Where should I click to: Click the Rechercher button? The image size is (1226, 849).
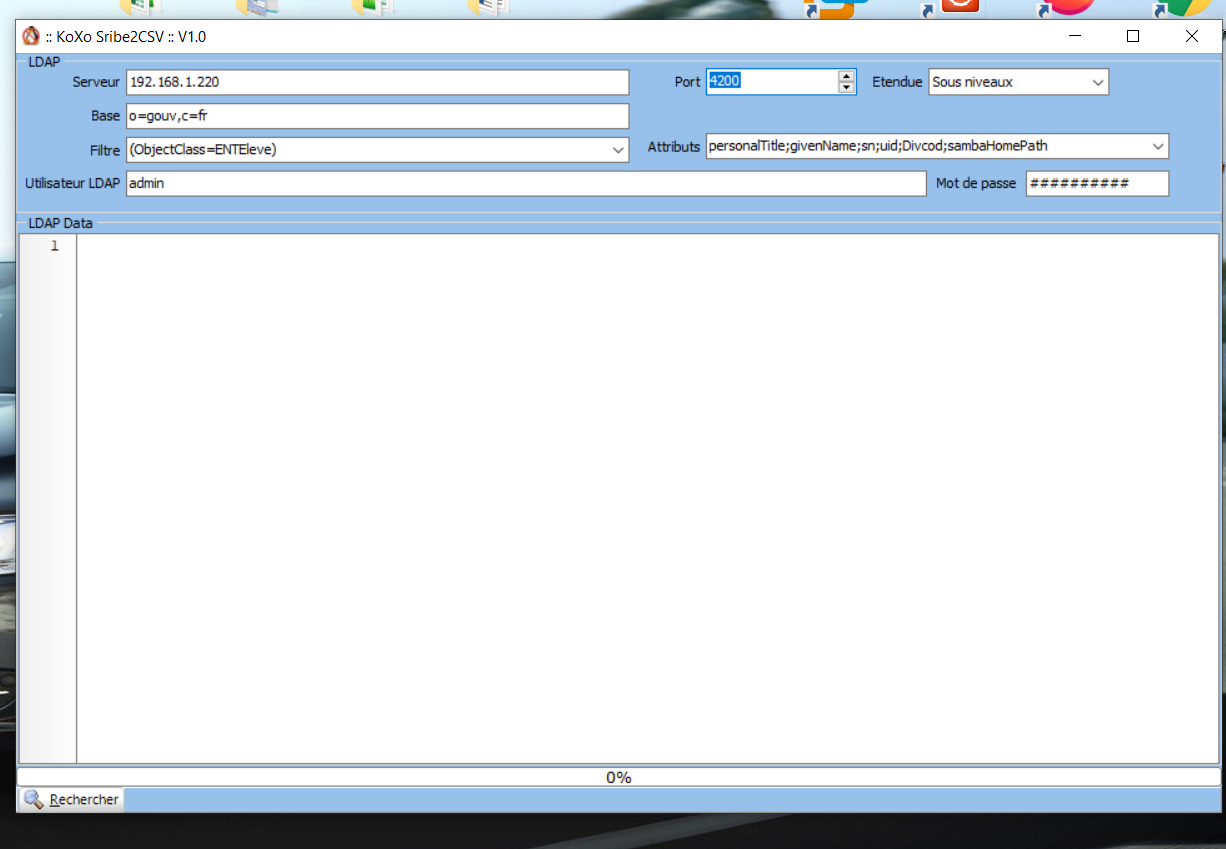pos(71,799)
